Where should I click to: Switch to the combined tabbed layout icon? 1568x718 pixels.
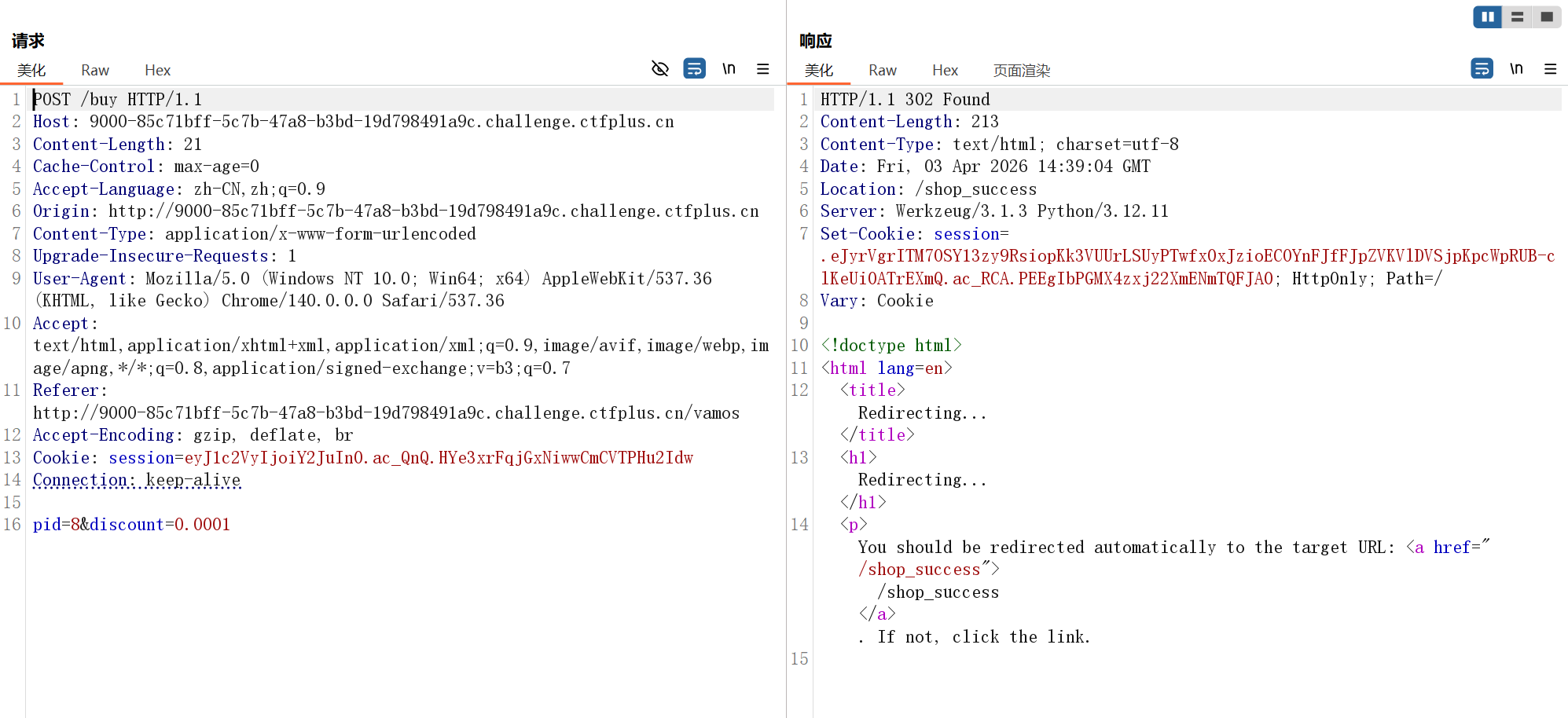1547,16
